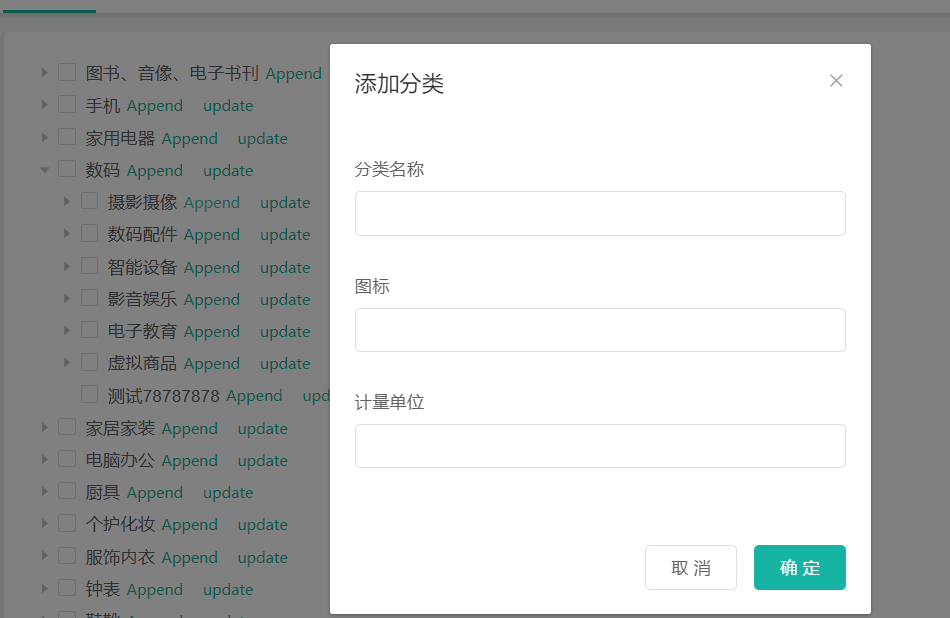Expand the 家居家装 tree node

44,428
